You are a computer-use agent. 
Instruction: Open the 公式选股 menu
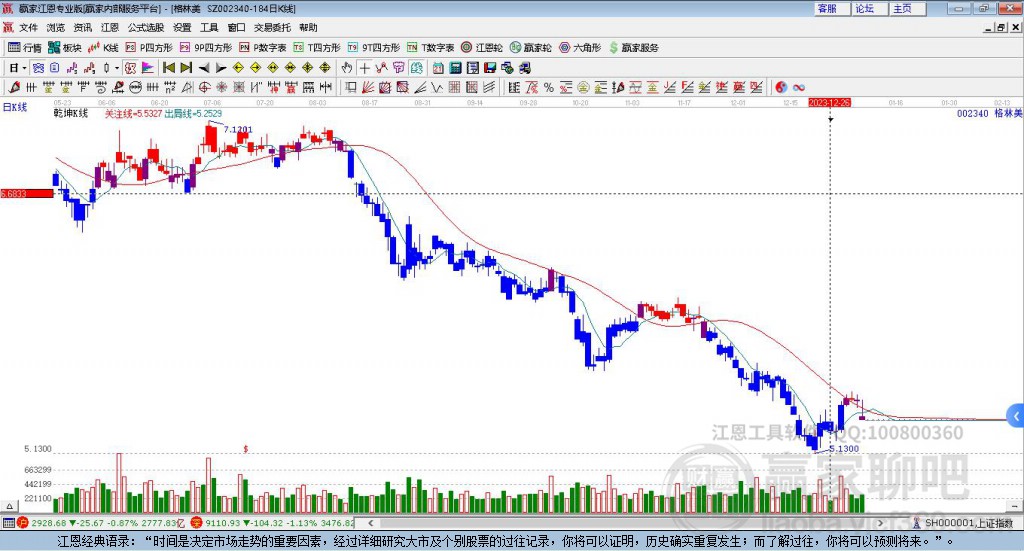pos(146,27)
